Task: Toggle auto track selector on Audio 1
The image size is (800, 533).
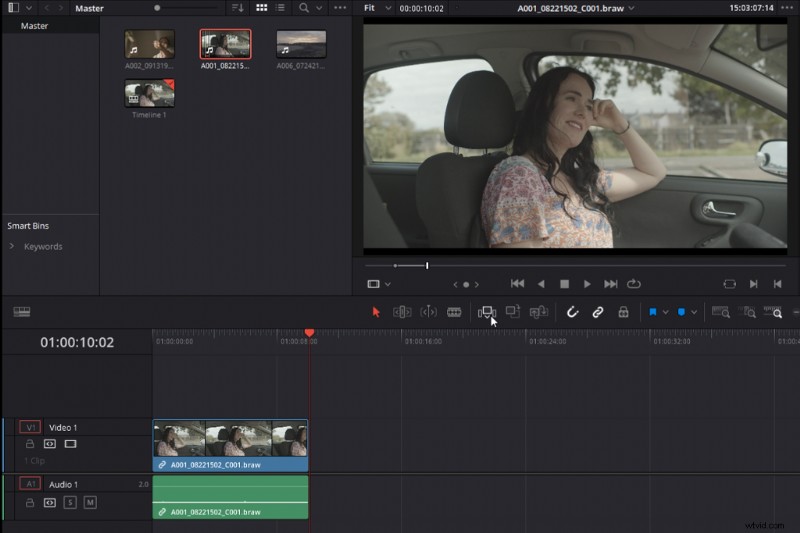Action: coord(49,503)
